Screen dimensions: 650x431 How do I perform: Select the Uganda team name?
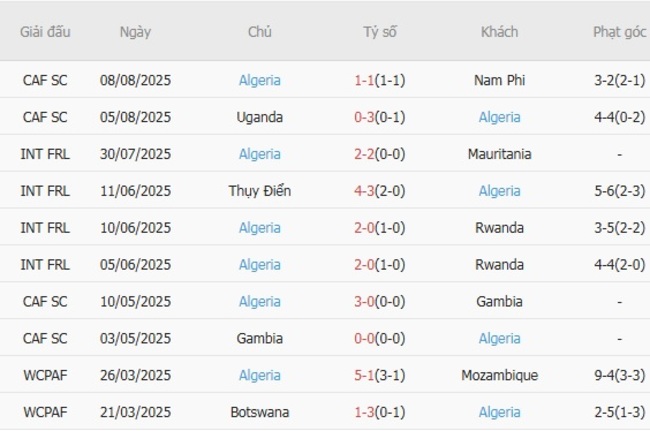pos(260,117)
